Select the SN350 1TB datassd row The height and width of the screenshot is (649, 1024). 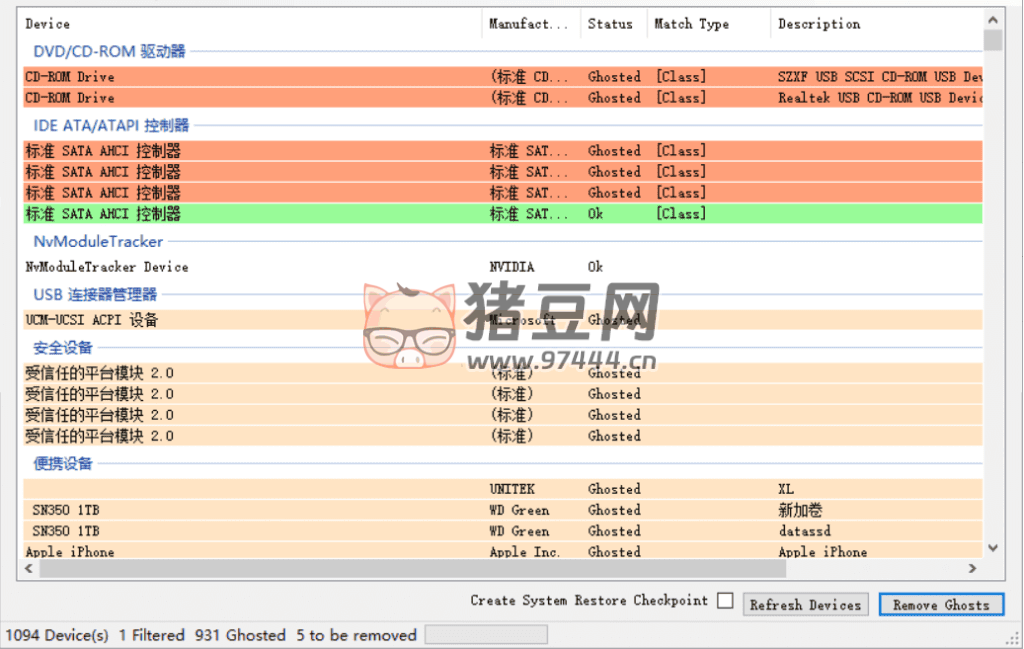(200, 530)
